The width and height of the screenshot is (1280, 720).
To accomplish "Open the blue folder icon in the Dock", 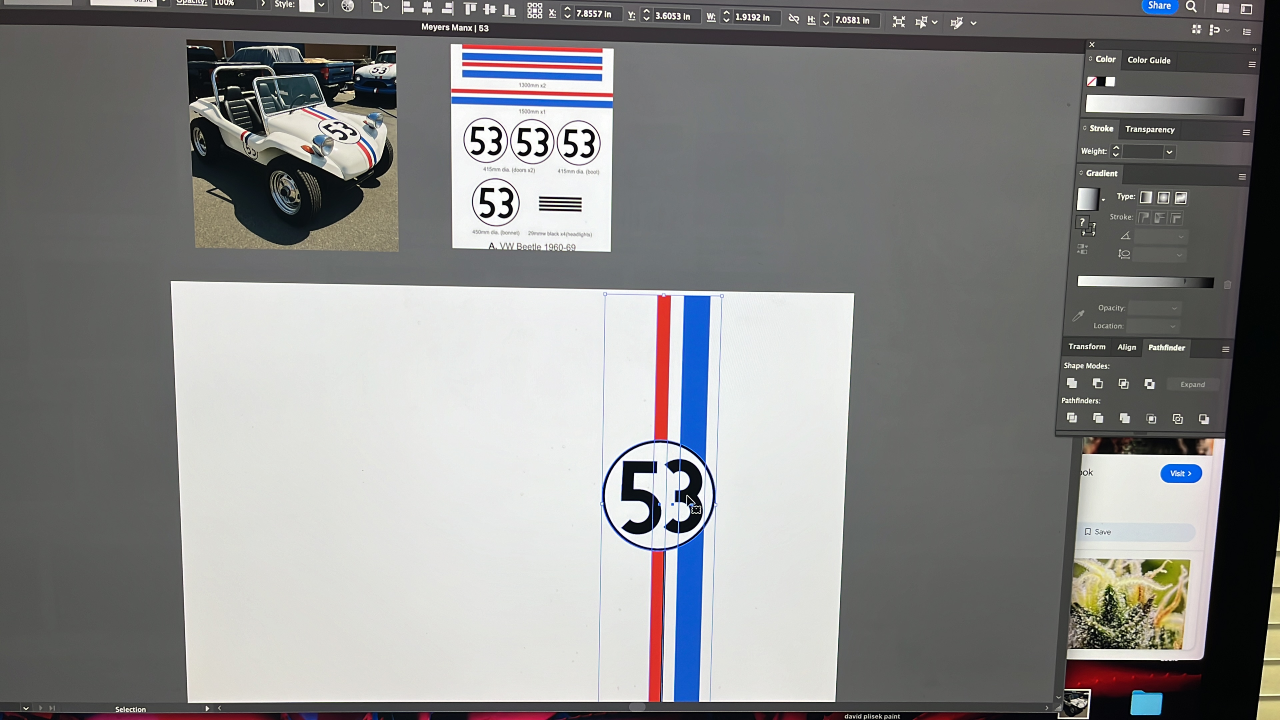I will [x=1146, y=703].
